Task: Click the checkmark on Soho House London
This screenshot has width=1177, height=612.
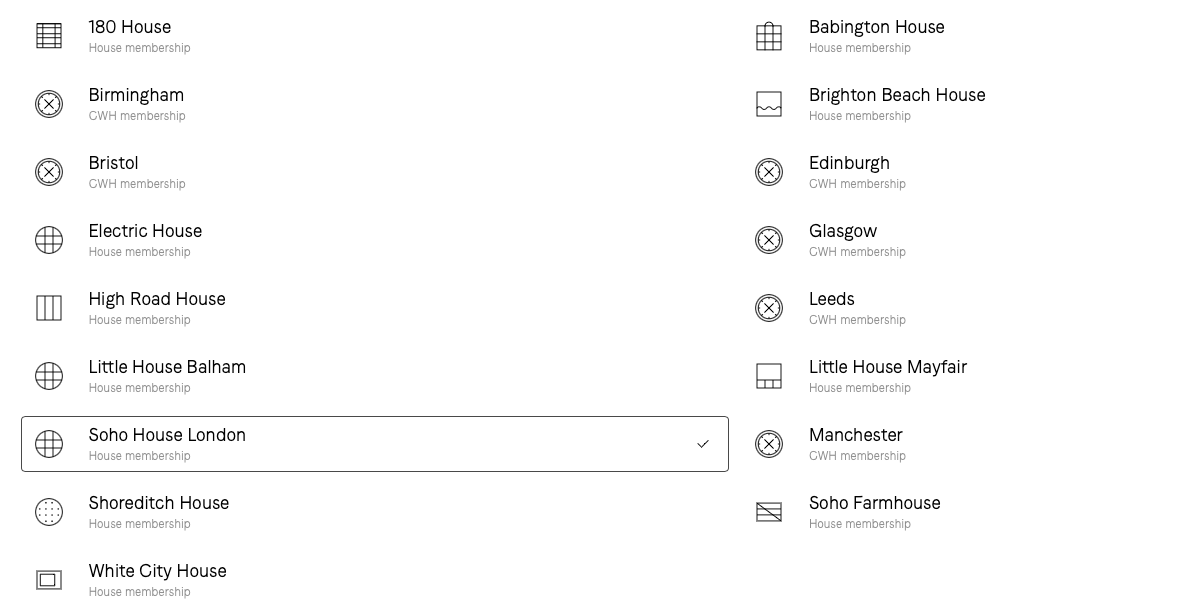Action: pyautogui.click(x=703, y=444)
